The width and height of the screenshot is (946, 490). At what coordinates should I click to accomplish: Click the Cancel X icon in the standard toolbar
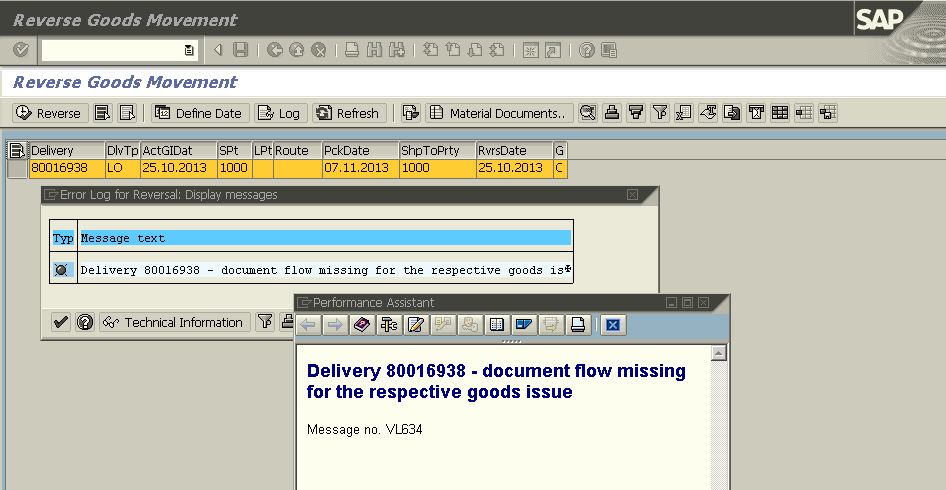coord(319,50)
